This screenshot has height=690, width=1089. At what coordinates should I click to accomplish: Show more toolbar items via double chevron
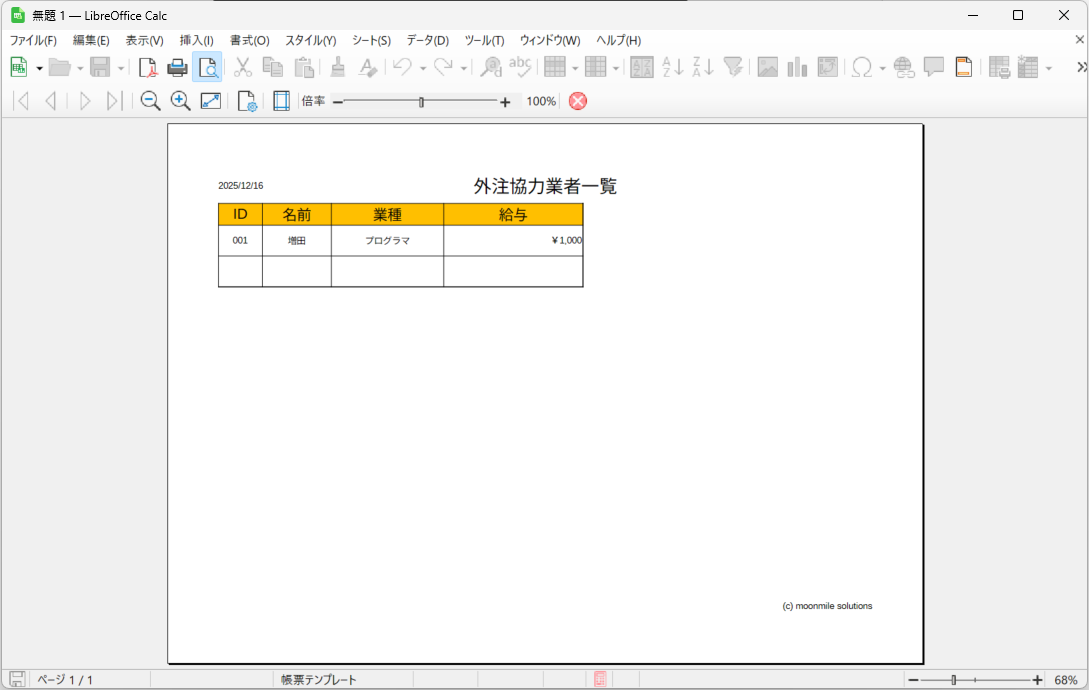[x=1081, y=67]
